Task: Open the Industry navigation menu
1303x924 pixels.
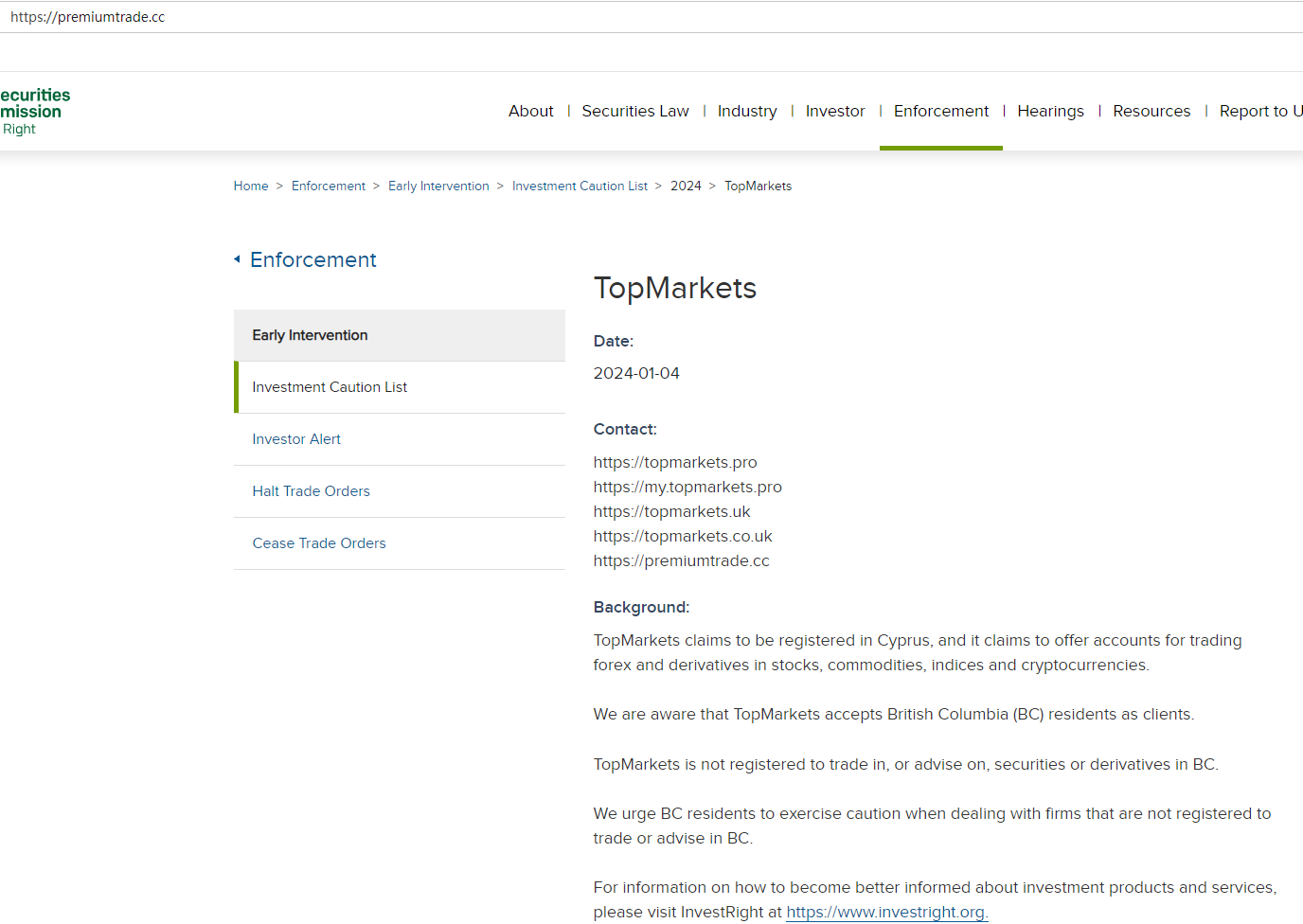Action: tap(747, 111)
